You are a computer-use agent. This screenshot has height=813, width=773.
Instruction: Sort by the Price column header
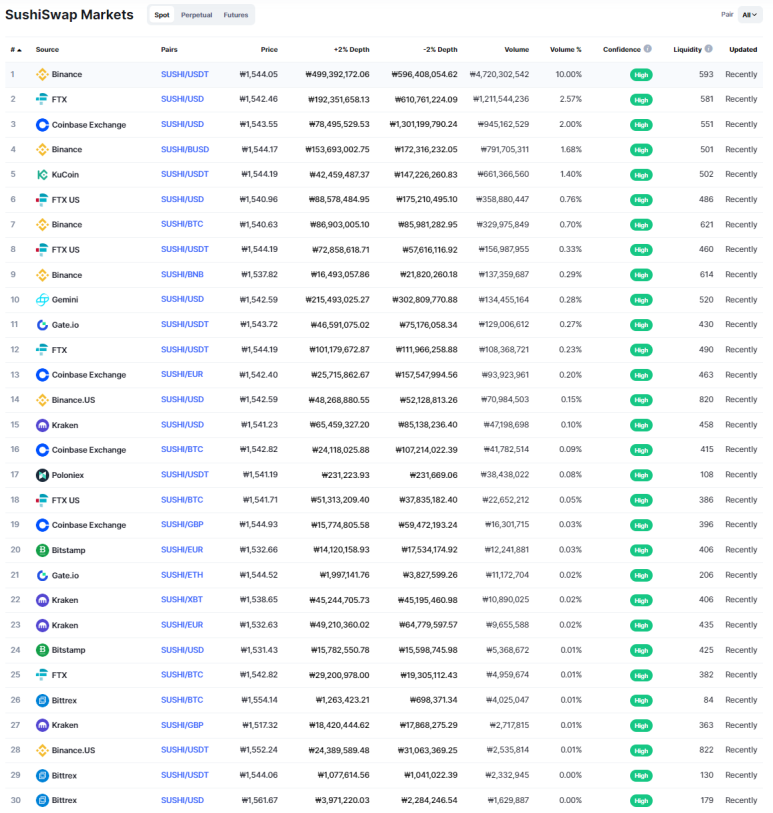(269, 50)
